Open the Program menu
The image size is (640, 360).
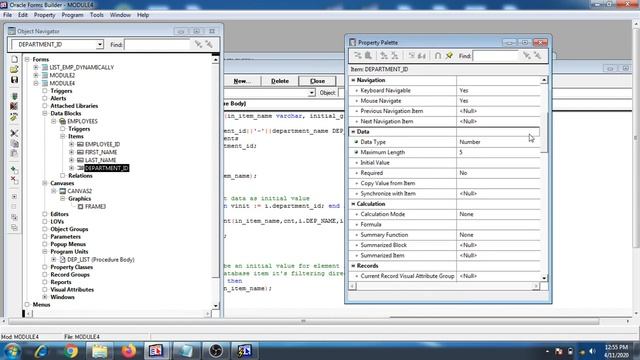(72, 15)
